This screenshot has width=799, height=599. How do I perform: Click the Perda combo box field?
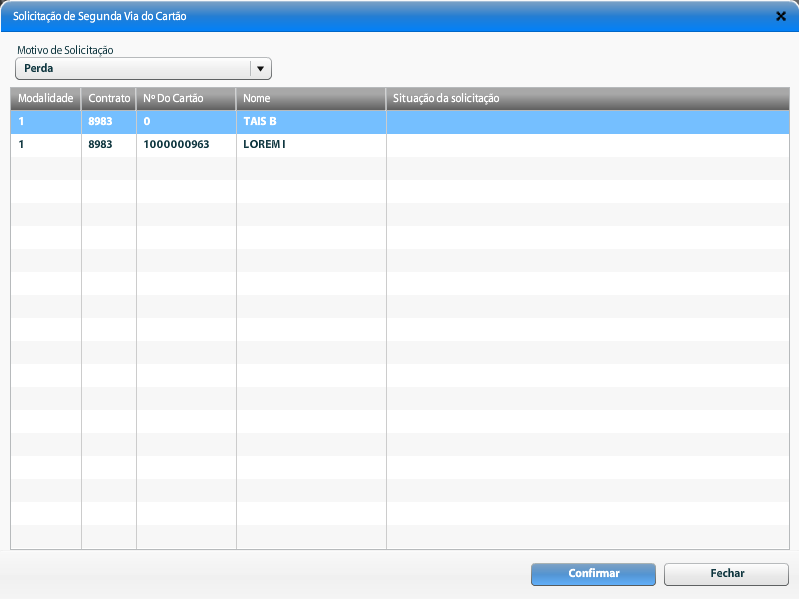point(143,68)
